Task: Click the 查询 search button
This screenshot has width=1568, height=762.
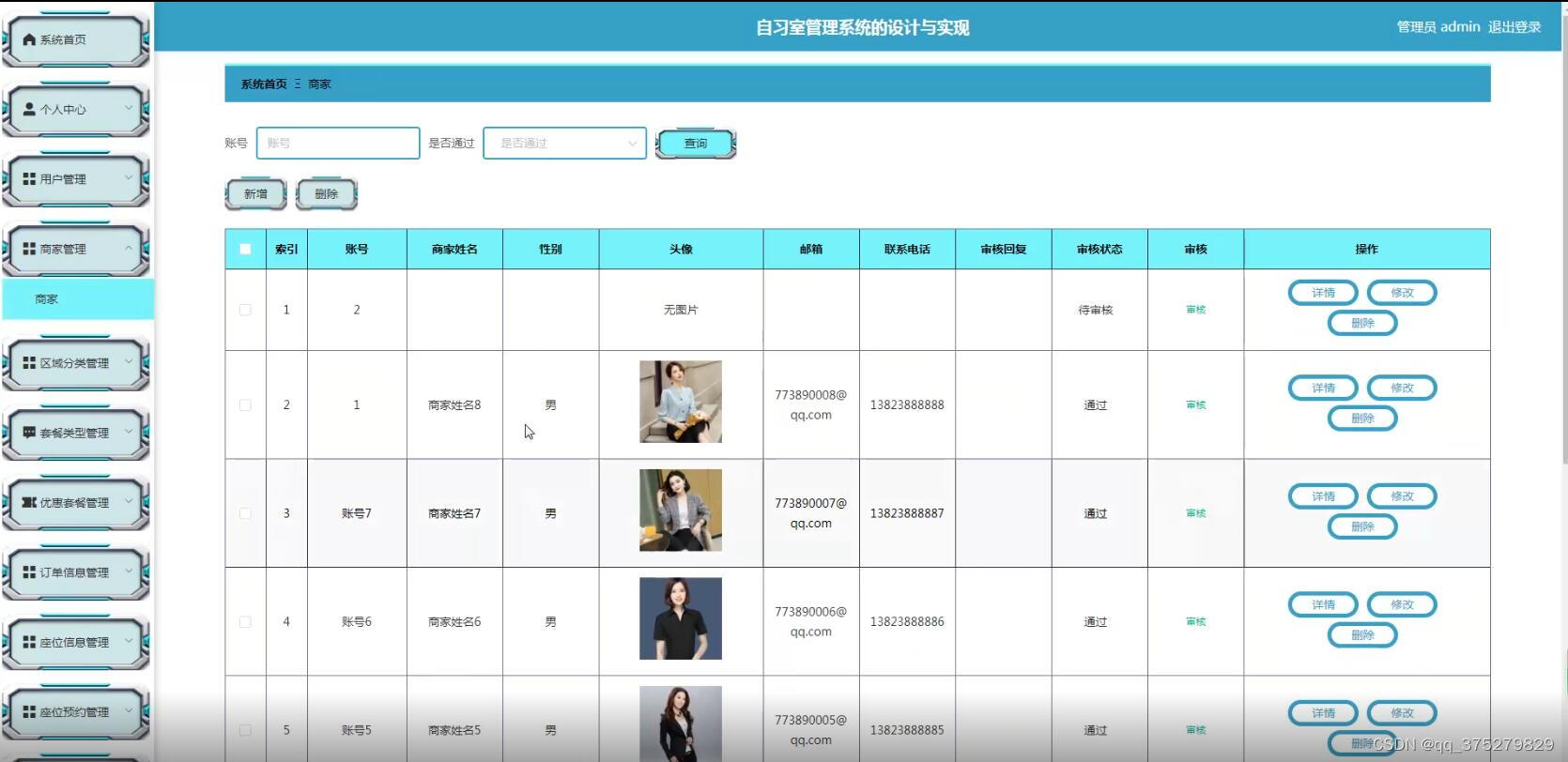Action: click(696, 144)
